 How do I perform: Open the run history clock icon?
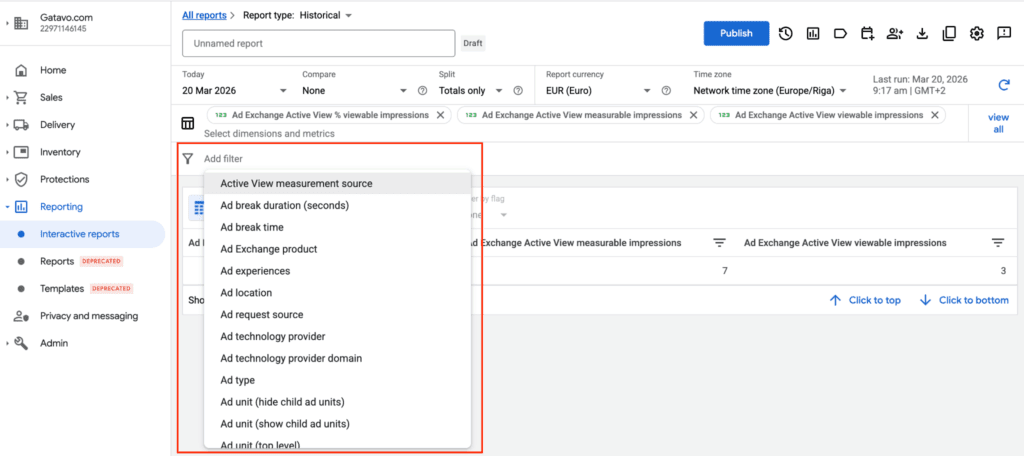point(786,33)
